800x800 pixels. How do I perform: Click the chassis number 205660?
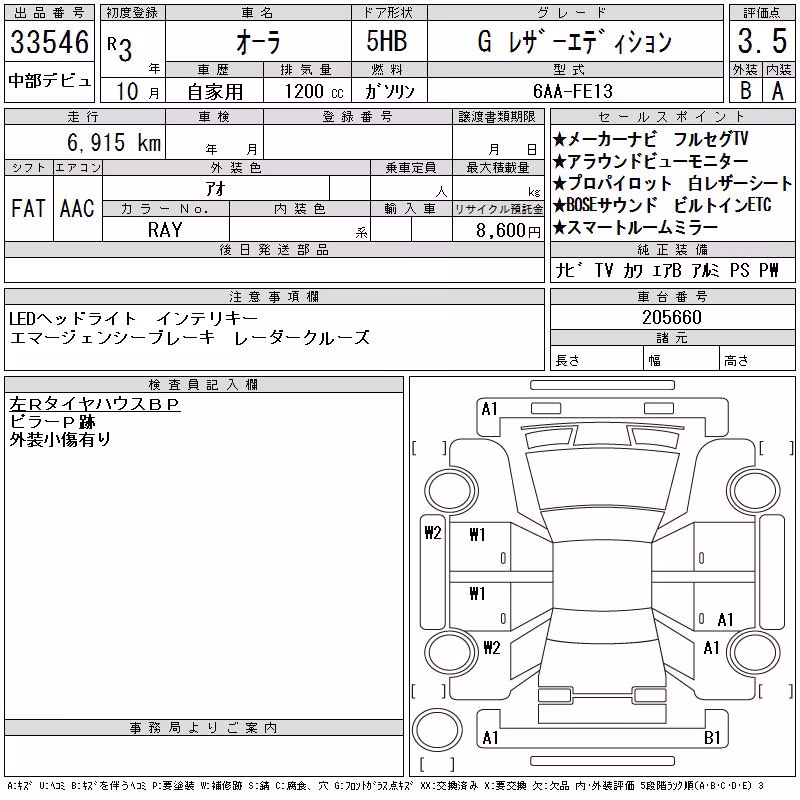pos(672,317)
